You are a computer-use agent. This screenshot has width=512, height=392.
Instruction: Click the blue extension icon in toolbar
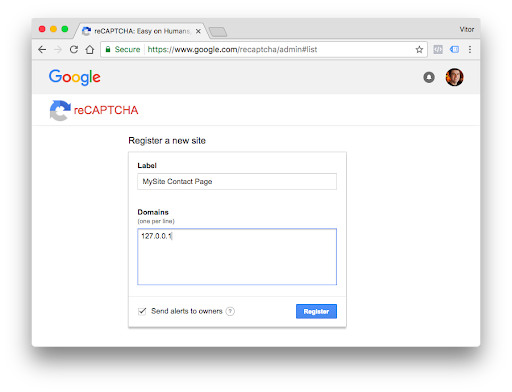(454, 50)
